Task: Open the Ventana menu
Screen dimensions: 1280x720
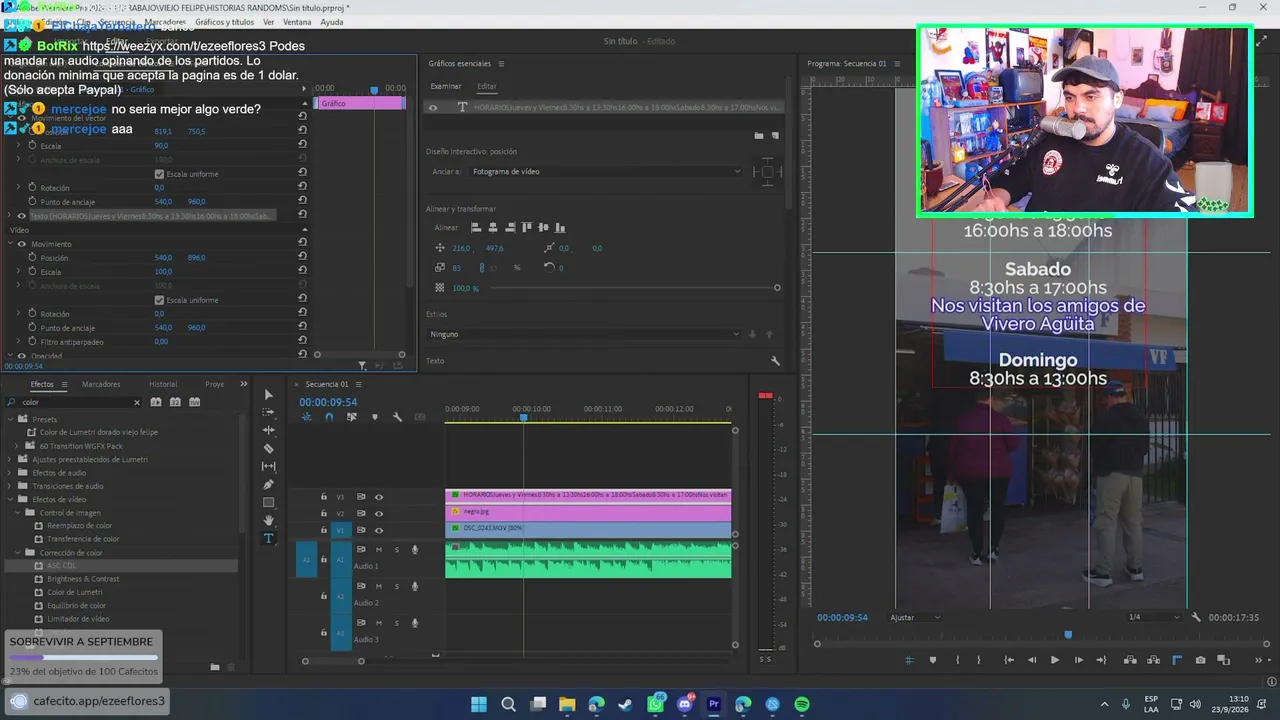Action: [x=297, y=22]
